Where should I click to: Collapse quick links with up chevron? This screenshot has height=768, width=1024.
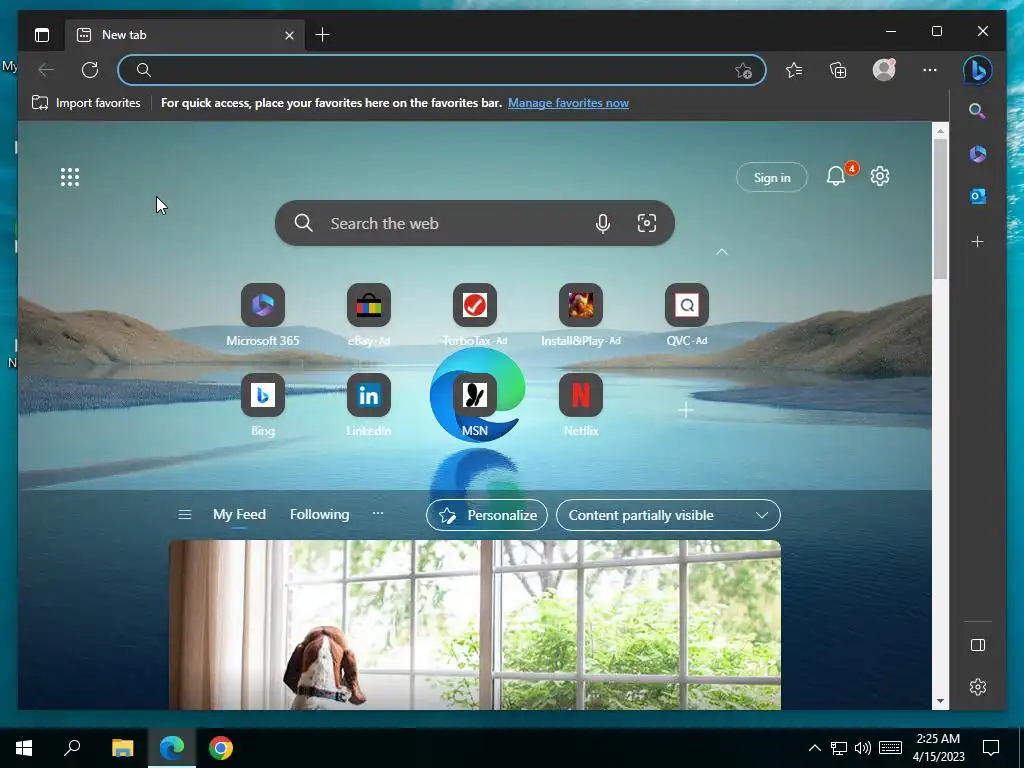(722, 251)
